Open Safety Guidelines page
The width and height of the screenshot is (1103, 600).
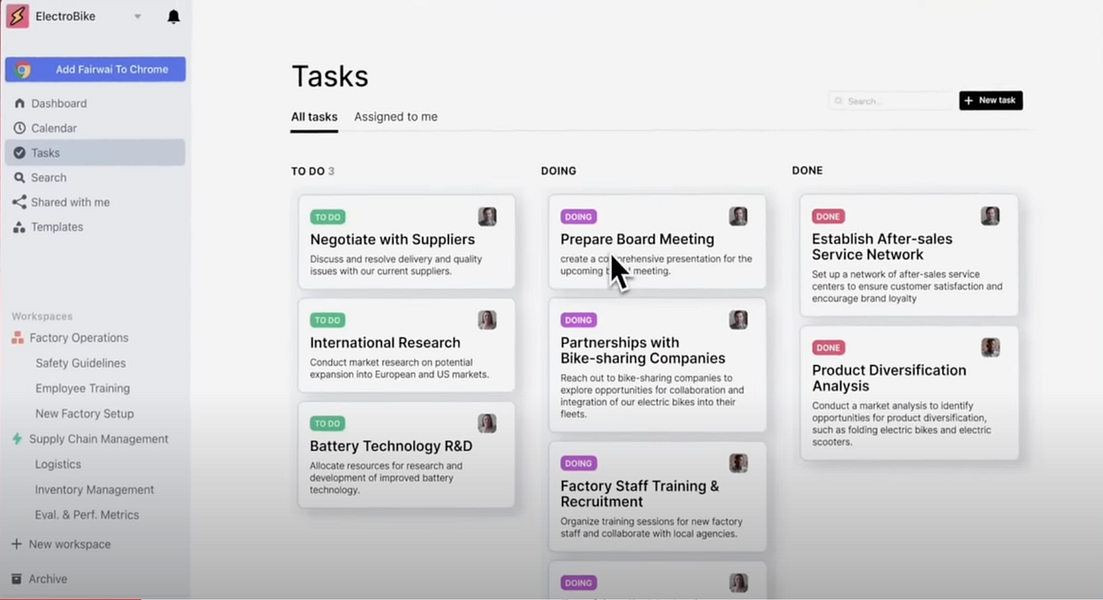[81, 363]
